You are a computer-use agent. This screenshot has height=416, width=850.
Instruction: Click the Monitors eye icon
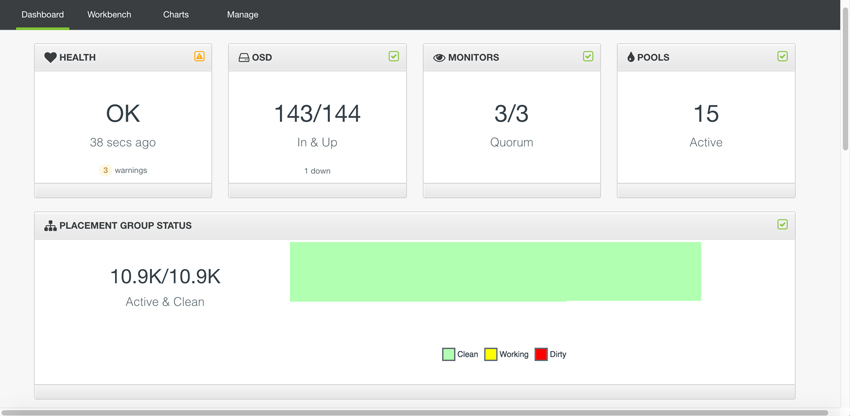439,57
